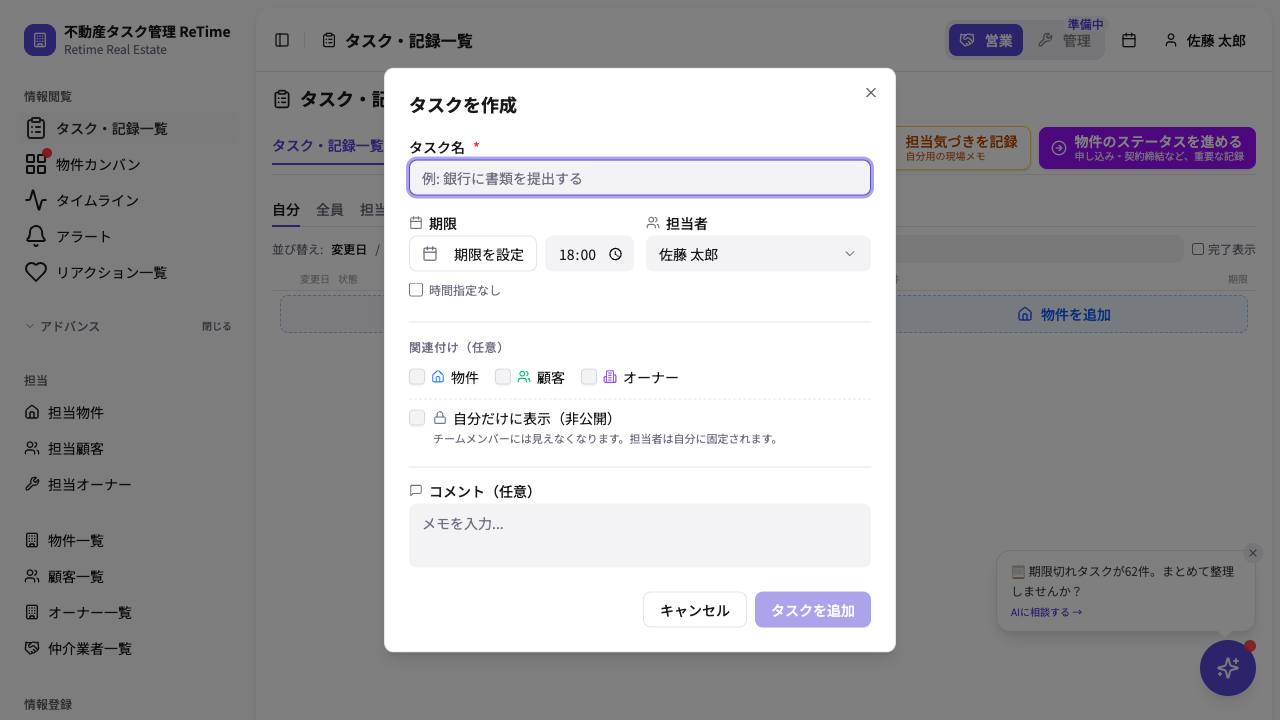Check the オーナー association checkbox

(x=589, y=377)
